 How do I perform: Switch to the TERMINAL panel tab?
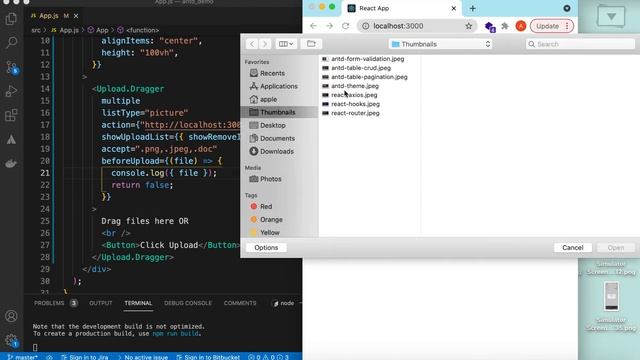point(138,303)
